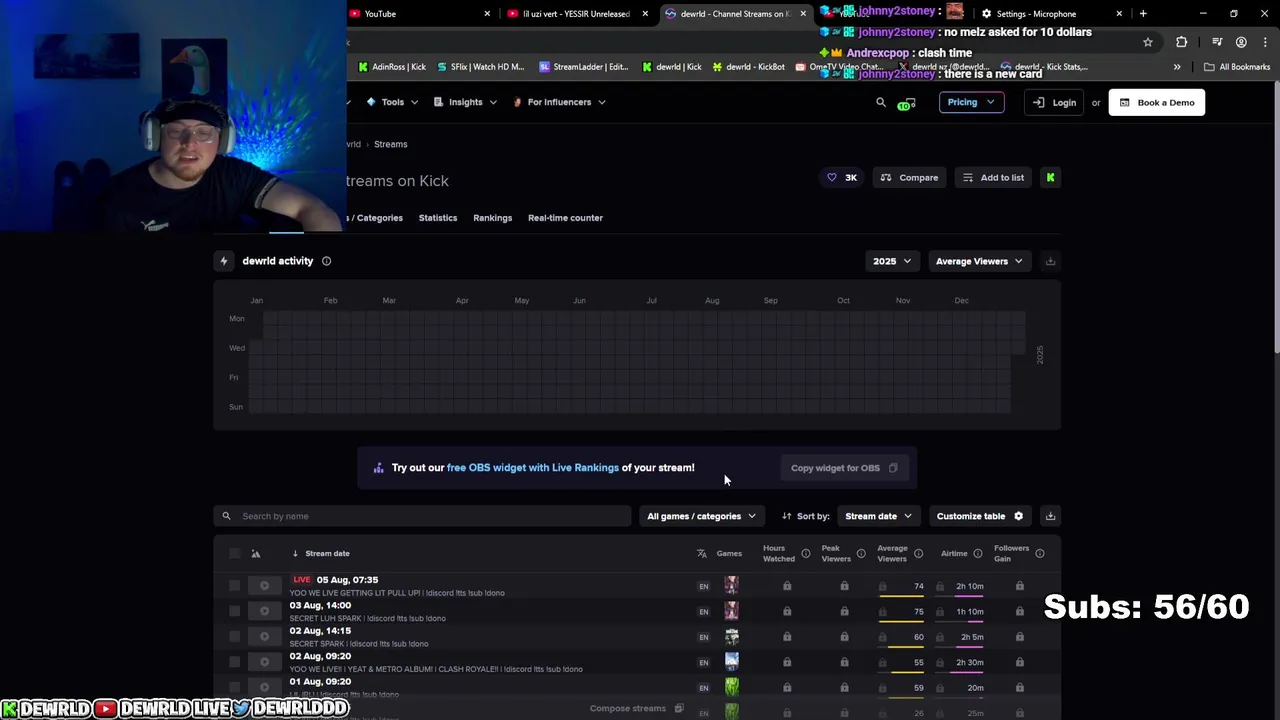This screenshot has width=1280, height=720.
Task: Tick the checkbox for 02 Aug, 14:15 stream
Action: click(235, 637)
